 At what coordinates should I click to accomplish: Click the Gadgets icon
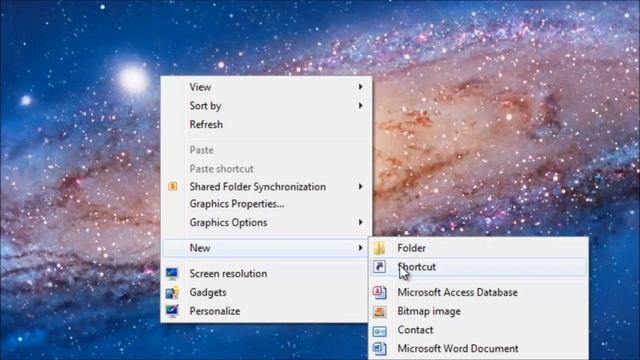(x=172, y=292)
